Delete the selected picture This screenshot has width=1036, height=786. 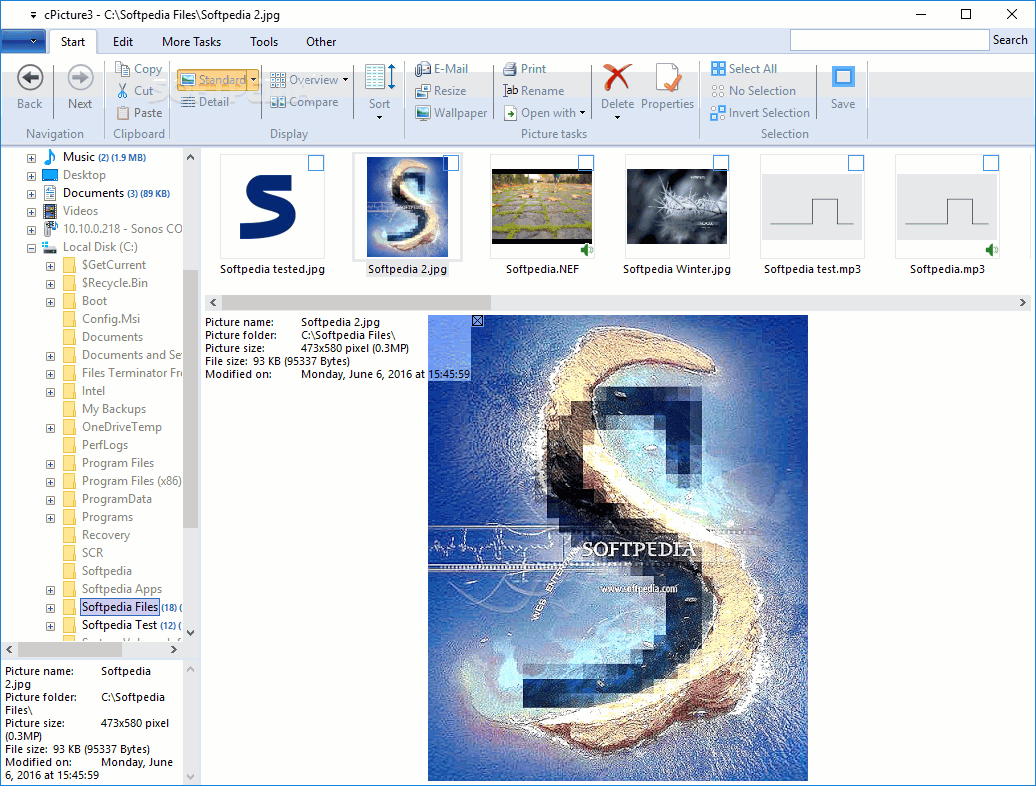pos(617,86)
